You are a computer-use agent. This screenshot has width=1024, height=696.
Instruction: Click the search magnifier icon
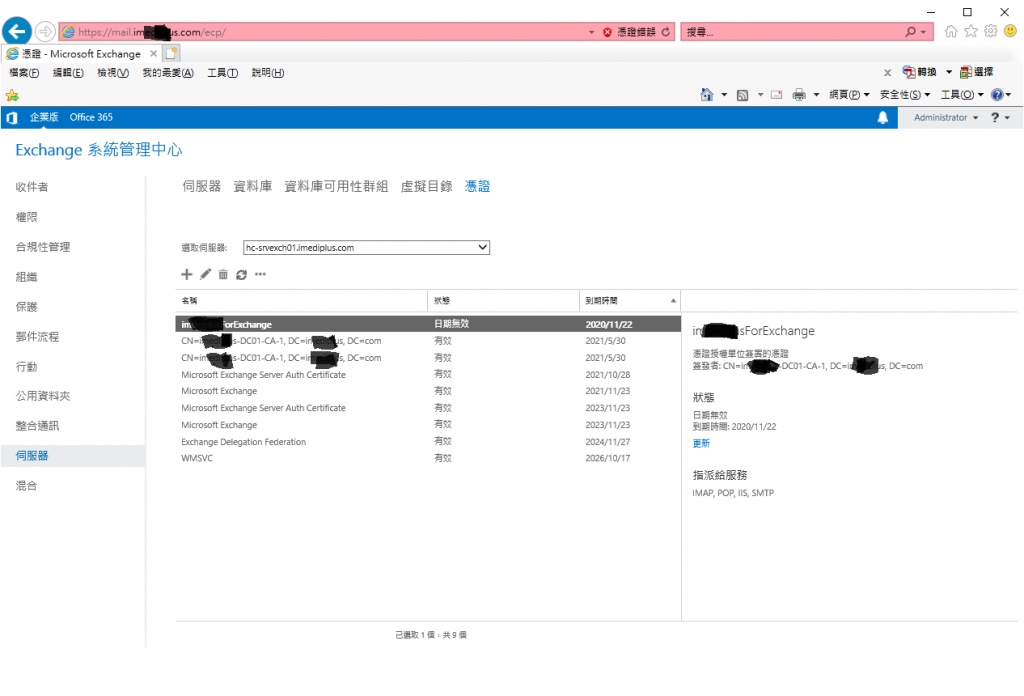click(x=910, y=31)
